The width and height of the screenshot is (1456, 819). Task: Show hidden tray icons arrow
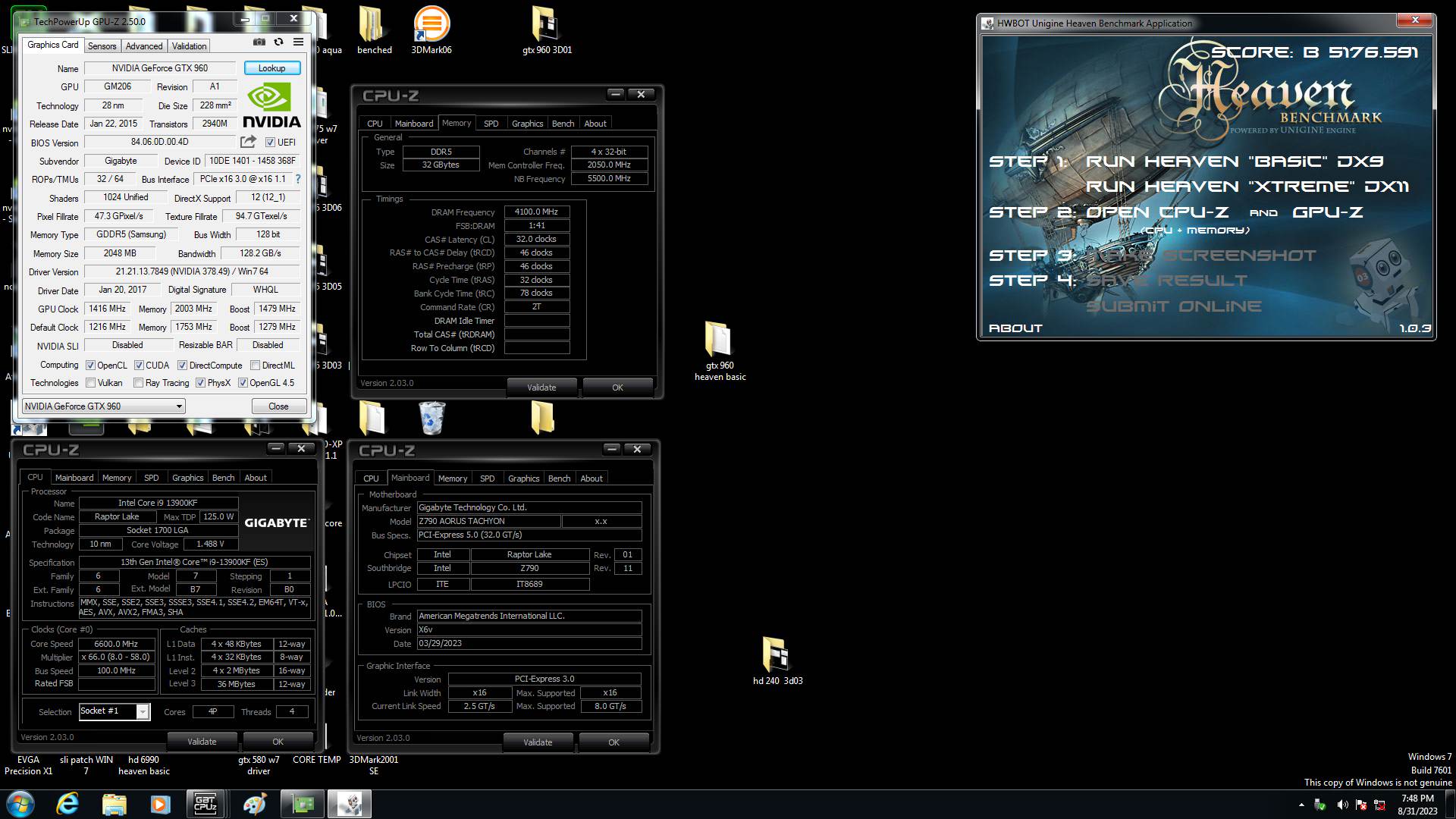[1301, 805]
